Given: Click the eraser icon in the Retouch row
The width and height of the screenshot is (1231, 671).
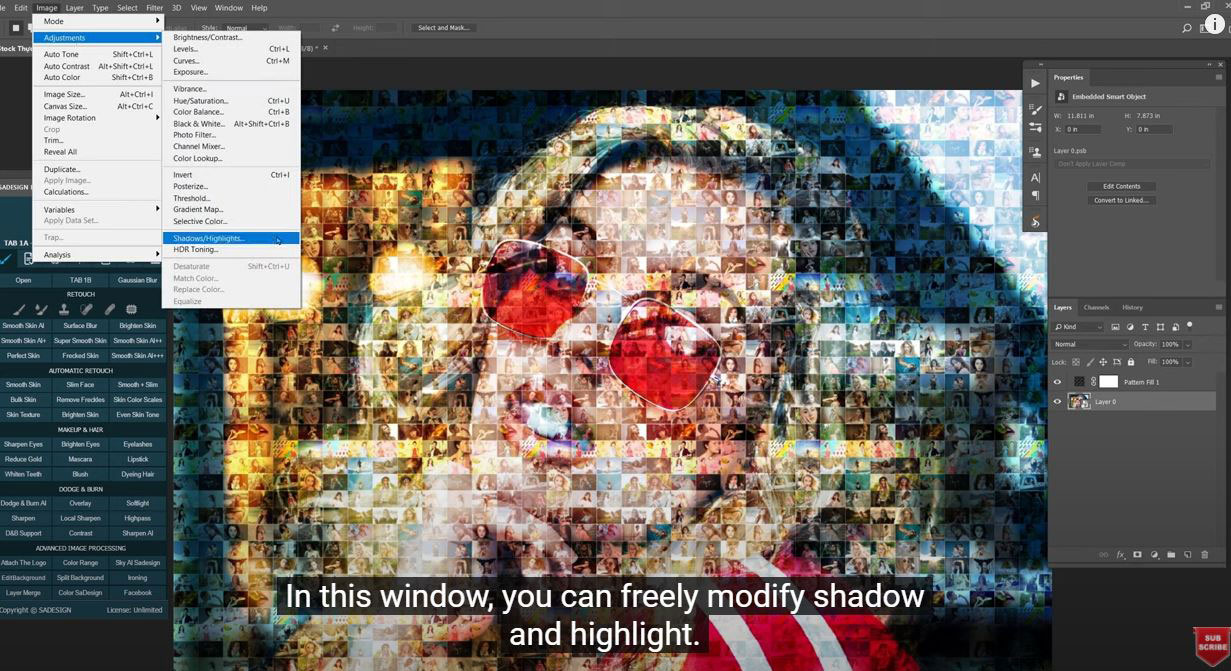Looking at the screenshot, I should 110,309.
